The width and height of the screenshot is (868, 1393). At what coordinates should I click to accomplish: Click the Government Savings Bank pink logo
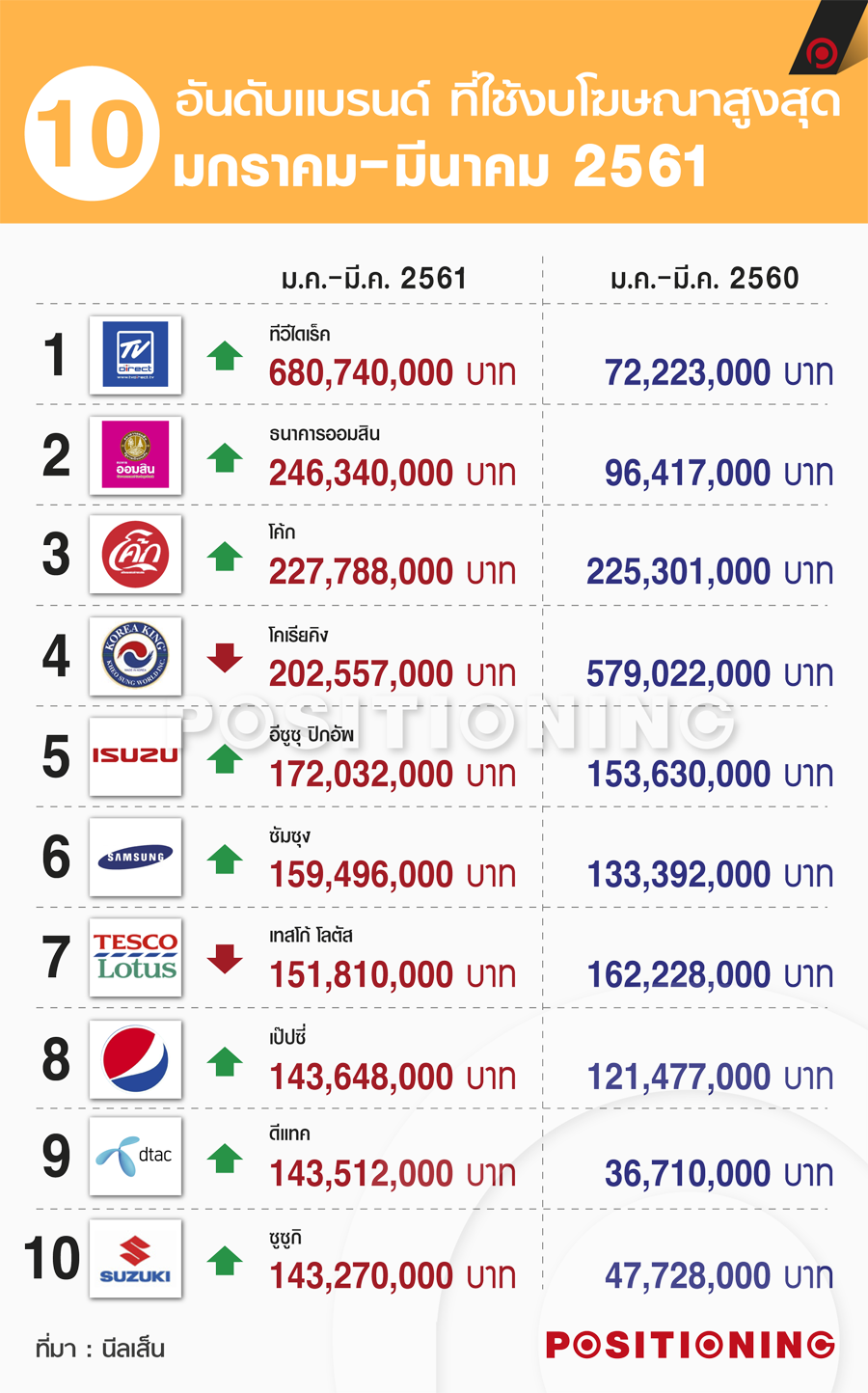[135, 455]
